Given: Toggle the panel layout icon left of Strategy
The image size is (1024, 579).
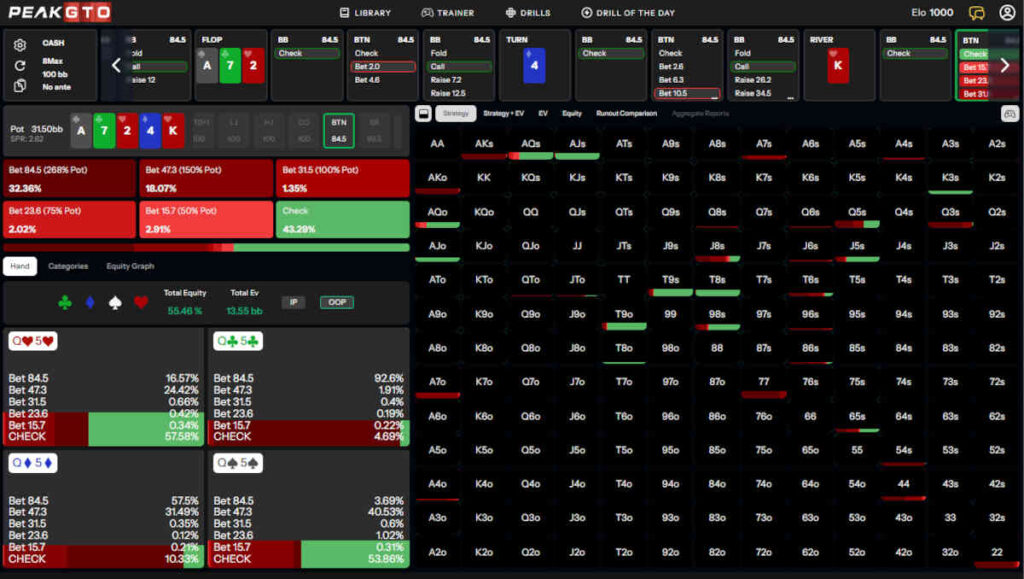Looking at the screenshot, I should click(423, 114).
